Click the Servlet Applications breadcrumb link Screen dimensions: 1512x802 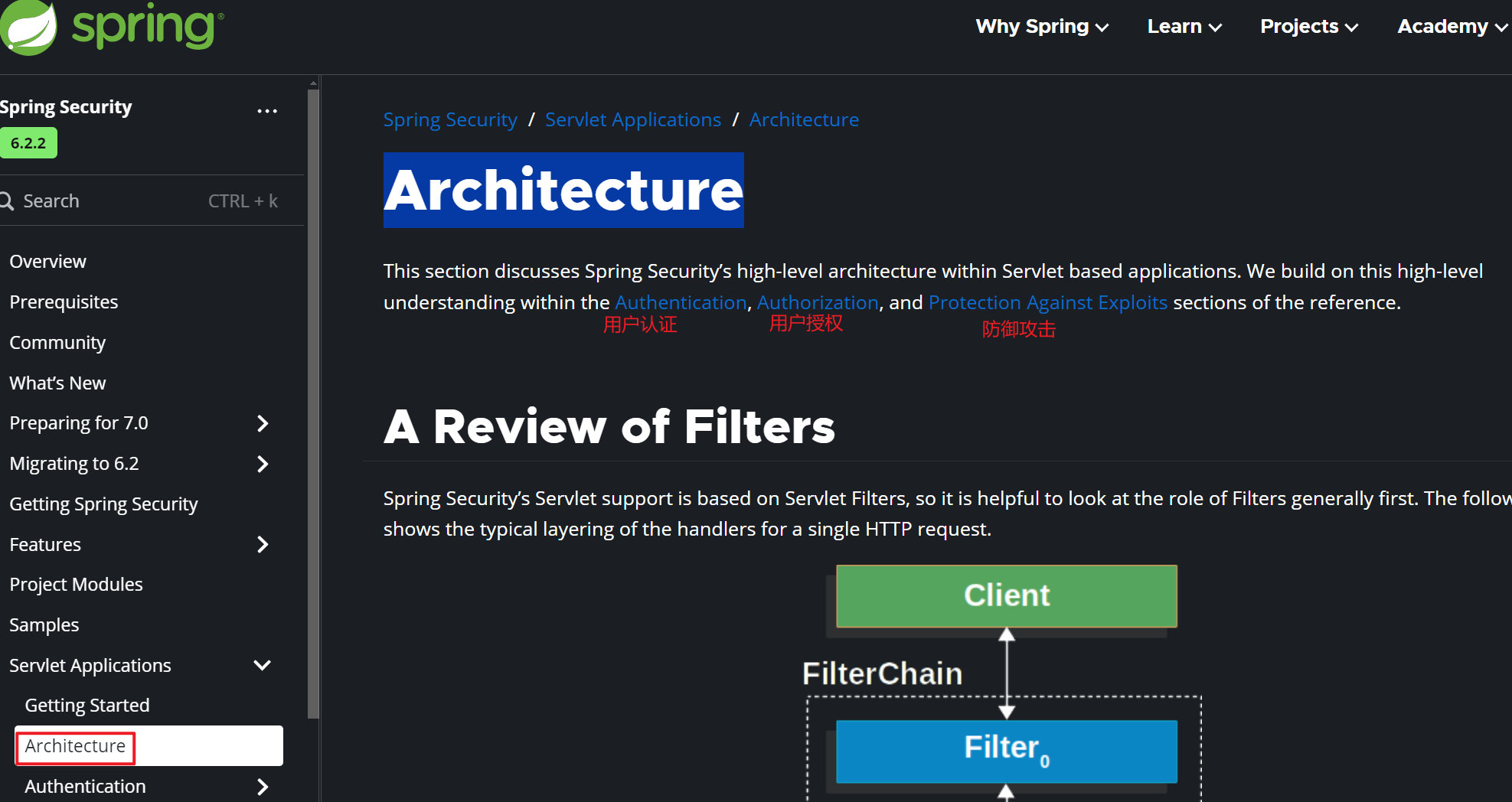click(633, 120)
